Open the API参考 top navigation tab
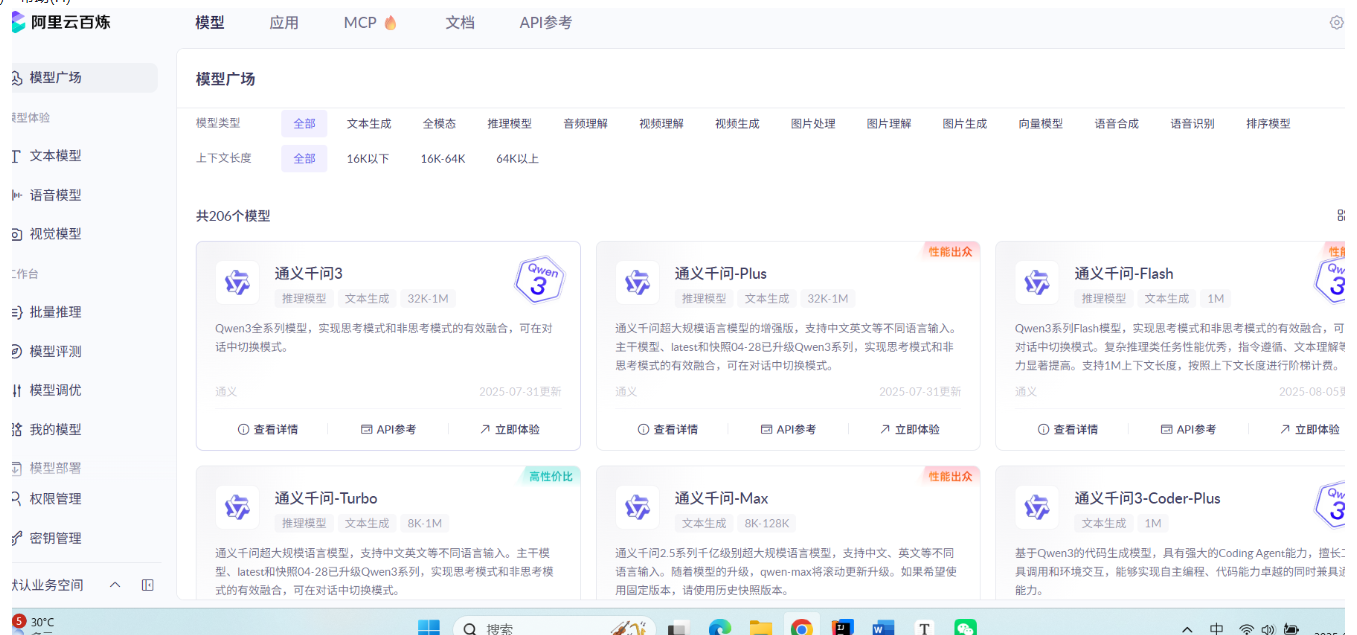The image size is (1357, 635). point(546,22)
